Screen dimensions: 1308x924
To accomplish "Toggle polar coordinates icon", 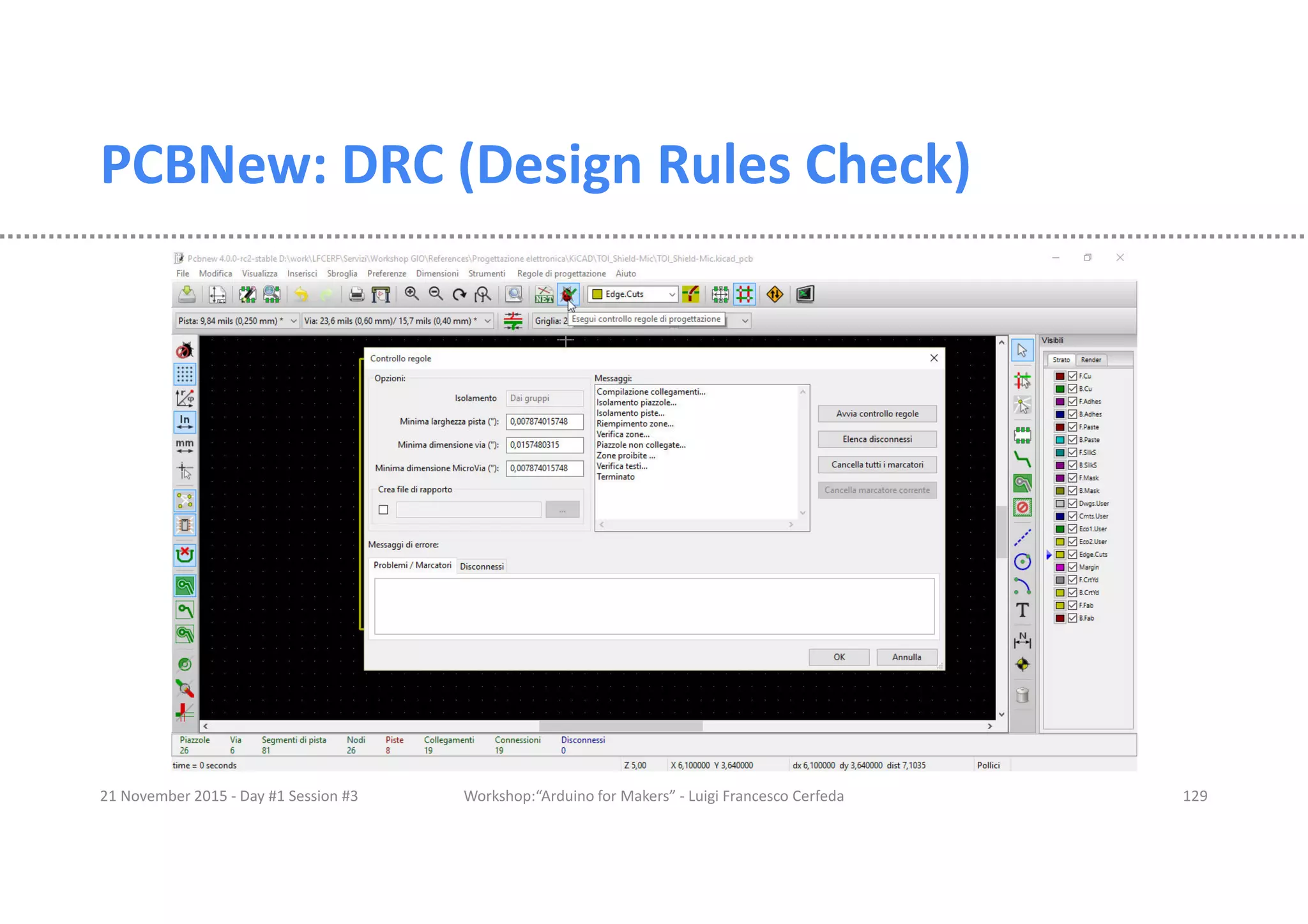I will pos(185,398).
